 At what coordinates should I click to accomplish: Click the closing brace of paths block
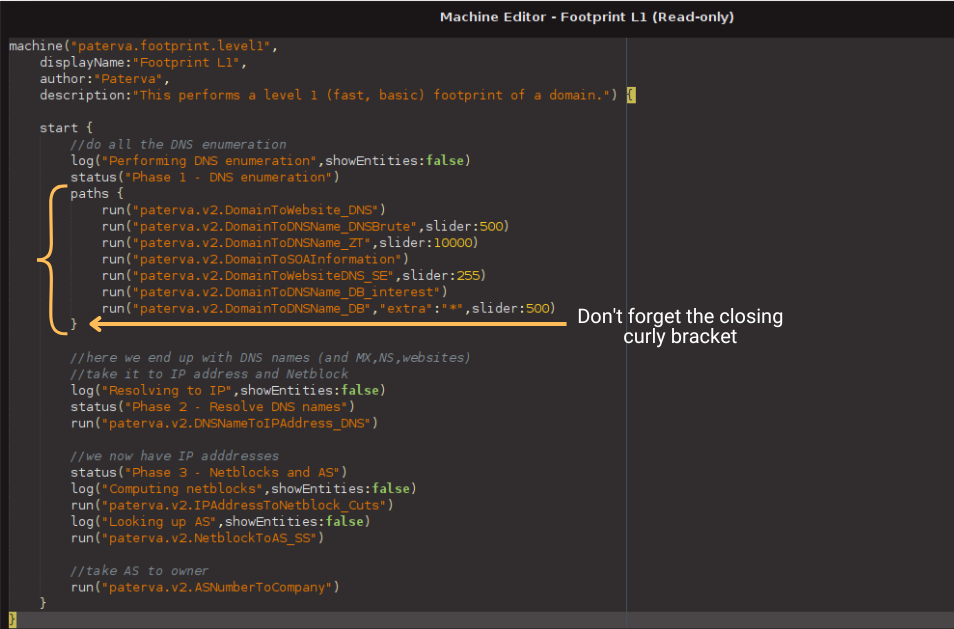pyautogui.click(x=74, y=324)
